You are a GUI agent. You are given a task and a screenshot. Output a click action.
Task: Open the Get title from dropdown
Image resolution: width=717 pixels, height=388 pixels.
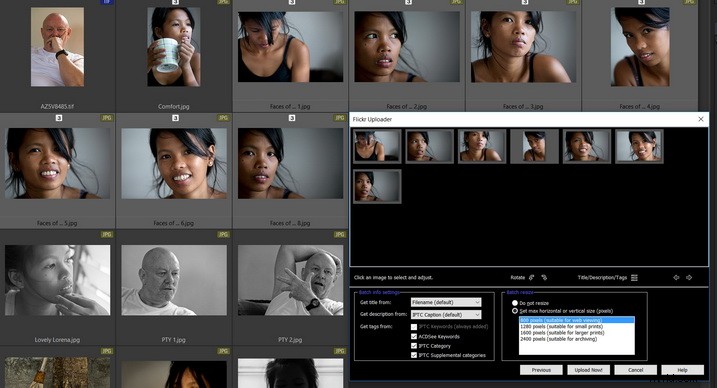pos(446,302)
